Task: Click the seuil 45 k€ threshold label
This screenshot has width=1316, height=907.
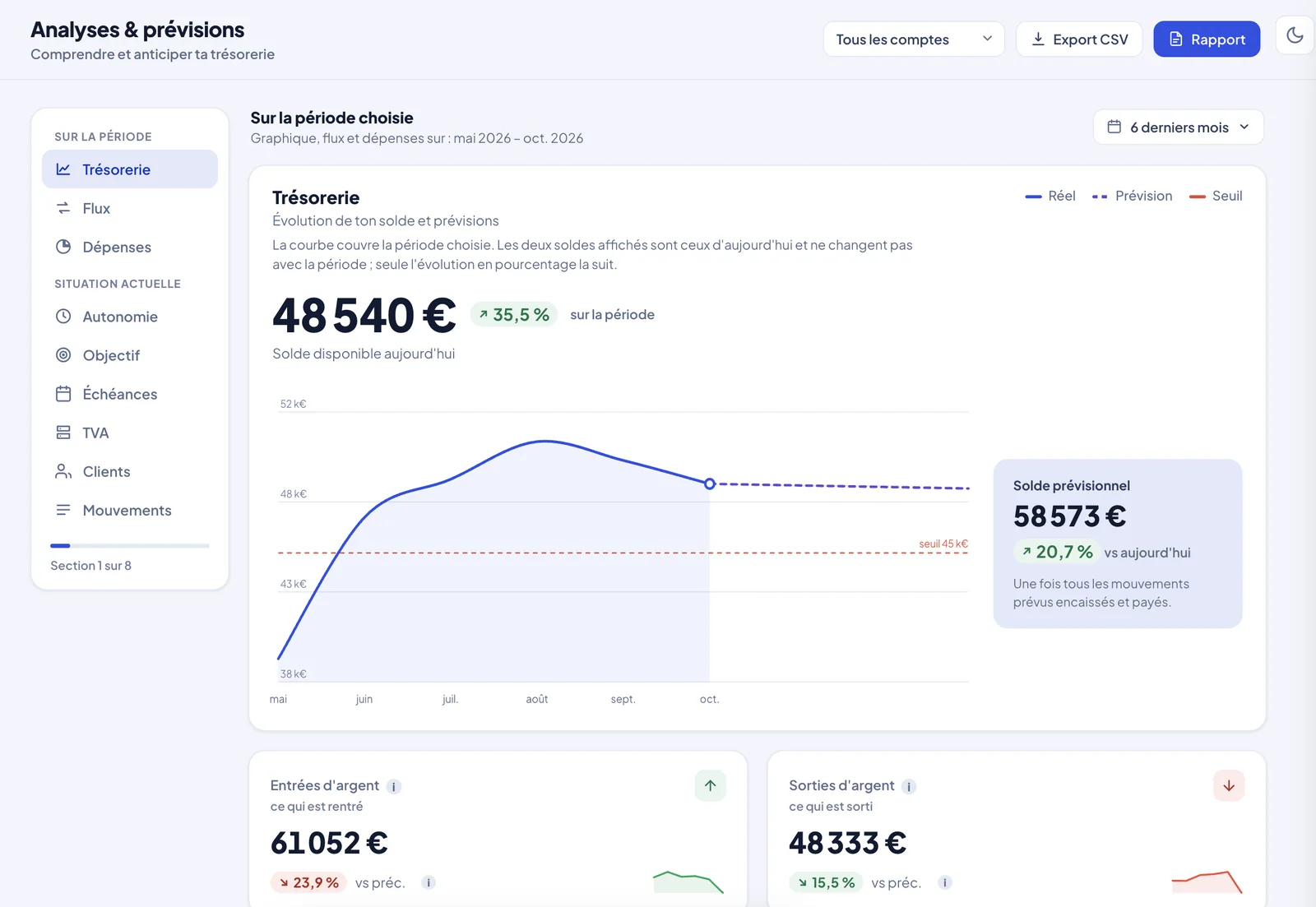Action: (x=943, y=544)
